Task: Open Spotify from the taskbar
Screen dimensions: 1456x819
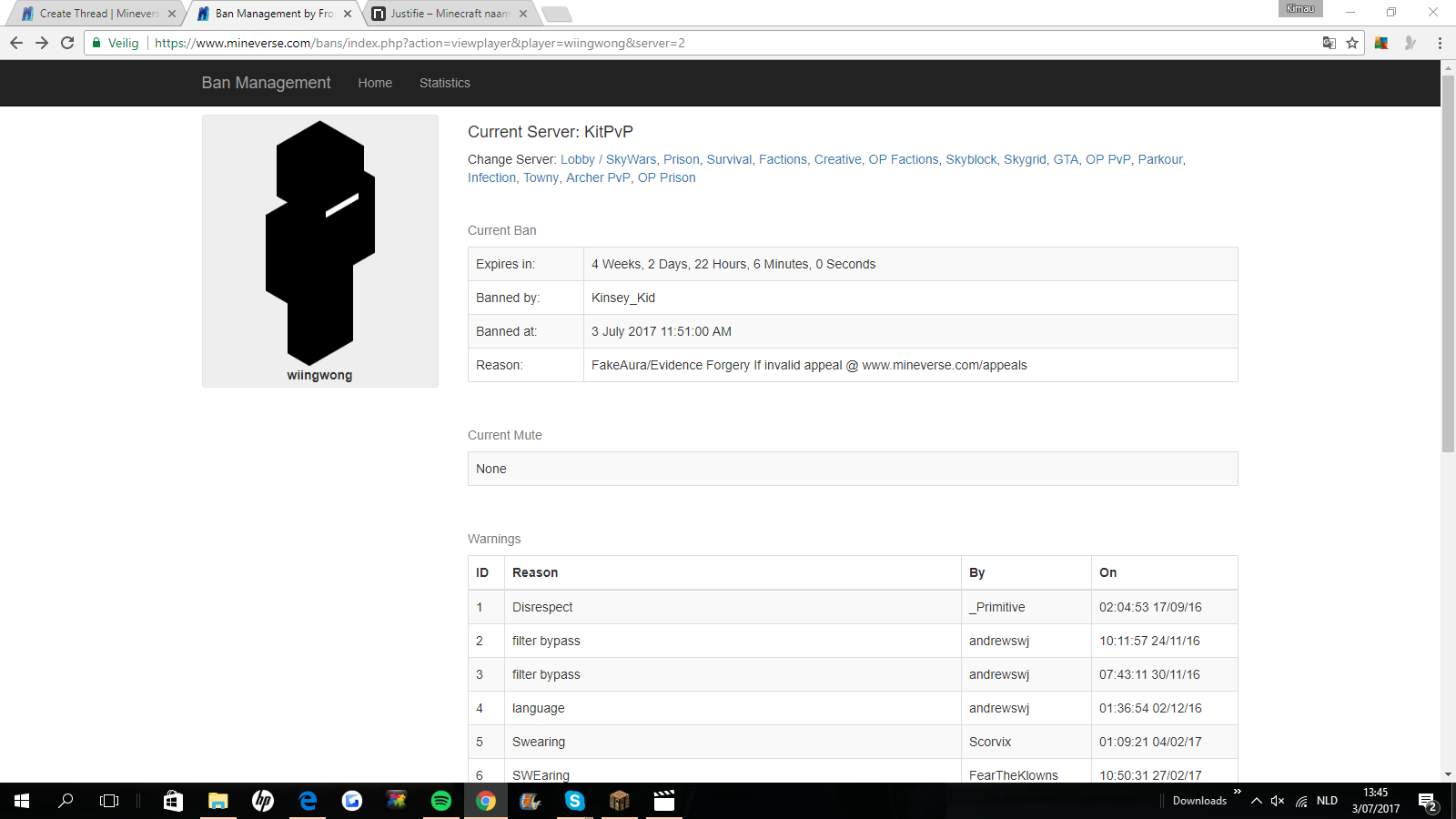Action: click(x=441, y=801)
